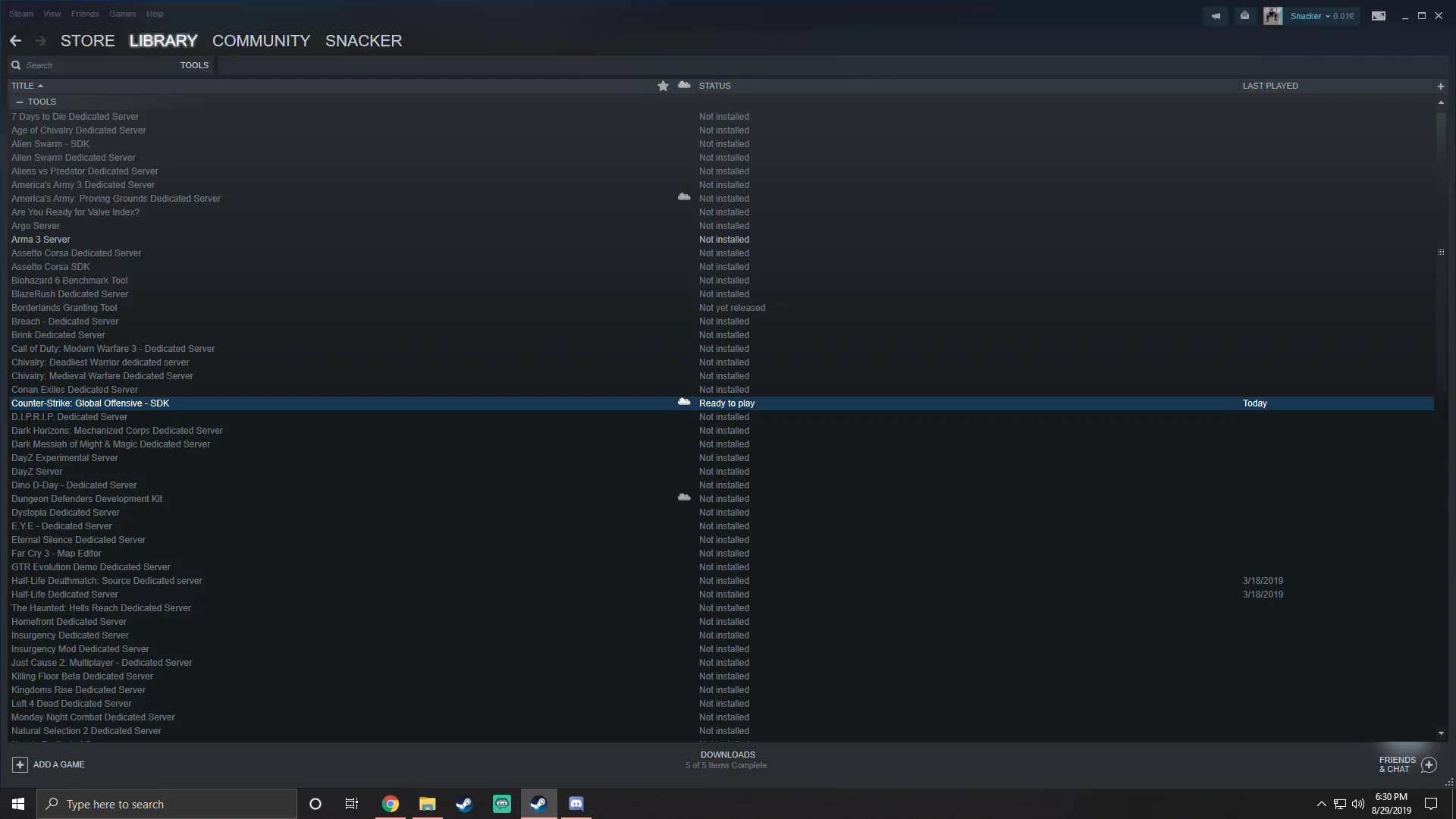Image resolution: width=1456 pixels, height=819 pixels.
Task: Open the Friends menu
Action: (x=85, y=14)
